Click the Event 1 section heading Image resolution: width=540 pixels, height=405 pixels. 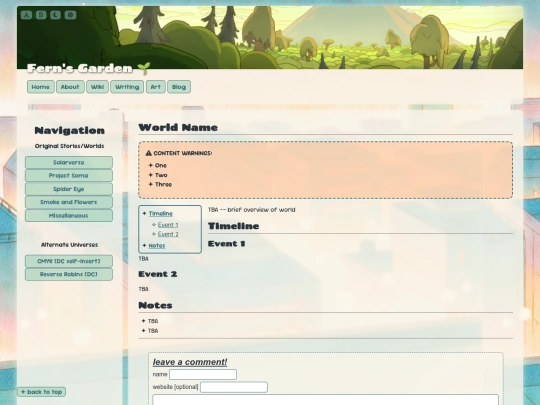click(227, 244)
